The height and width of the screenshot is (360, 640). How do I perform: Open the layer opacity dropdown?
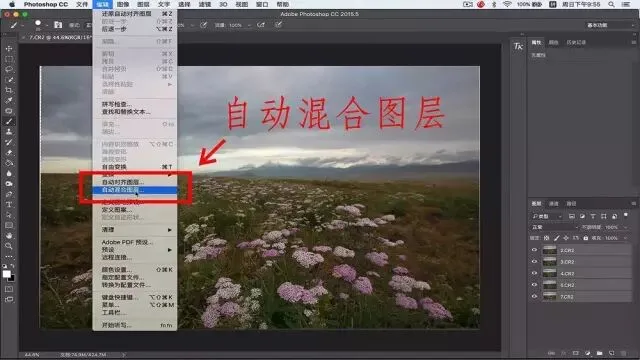[625, 227]
